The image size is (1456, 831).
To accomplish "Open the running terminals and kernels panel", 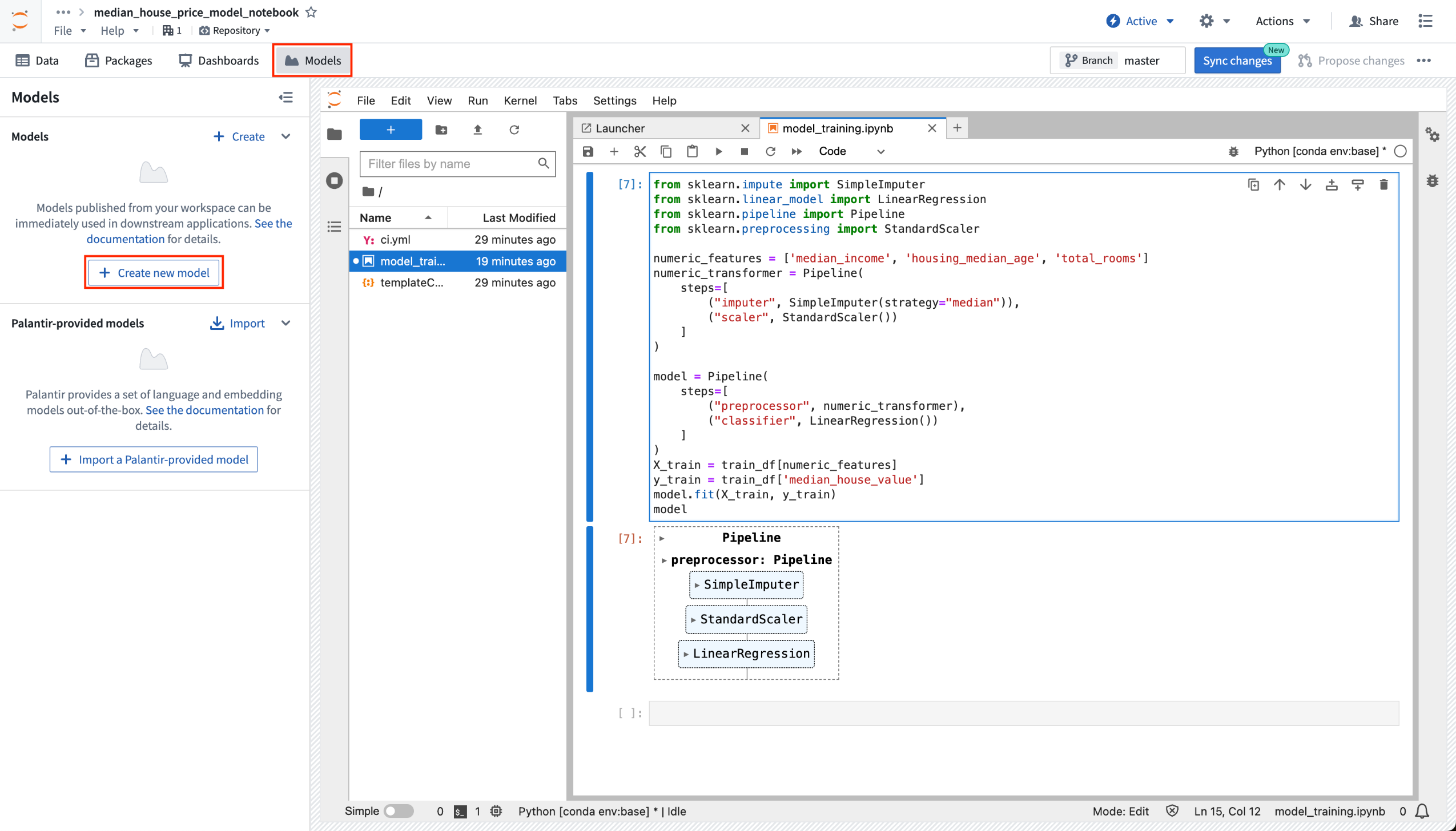I will 335,181.
